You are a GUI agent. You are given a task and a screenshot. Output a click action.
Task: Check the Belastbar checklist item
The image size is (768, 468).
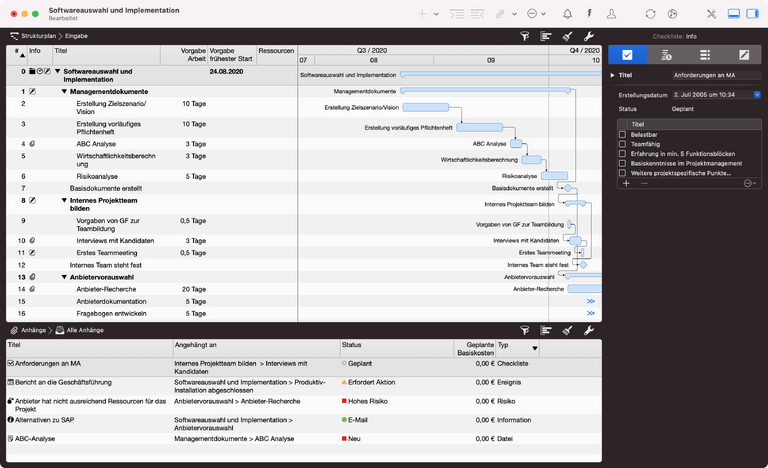622,134
